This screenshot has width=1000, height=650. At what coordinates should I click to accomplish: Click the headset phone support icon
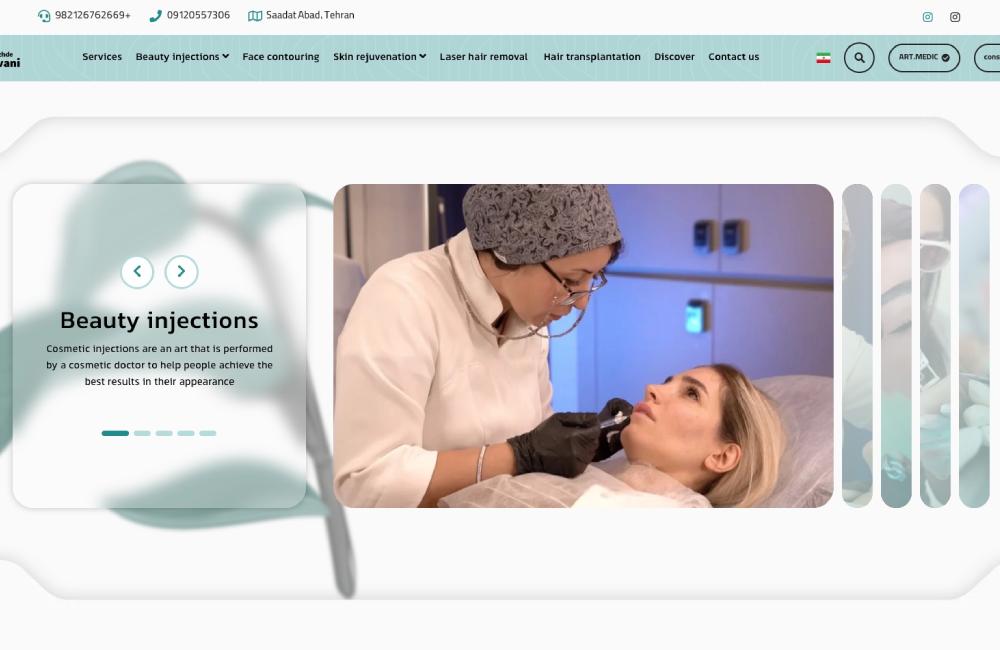tap(44, 16)
